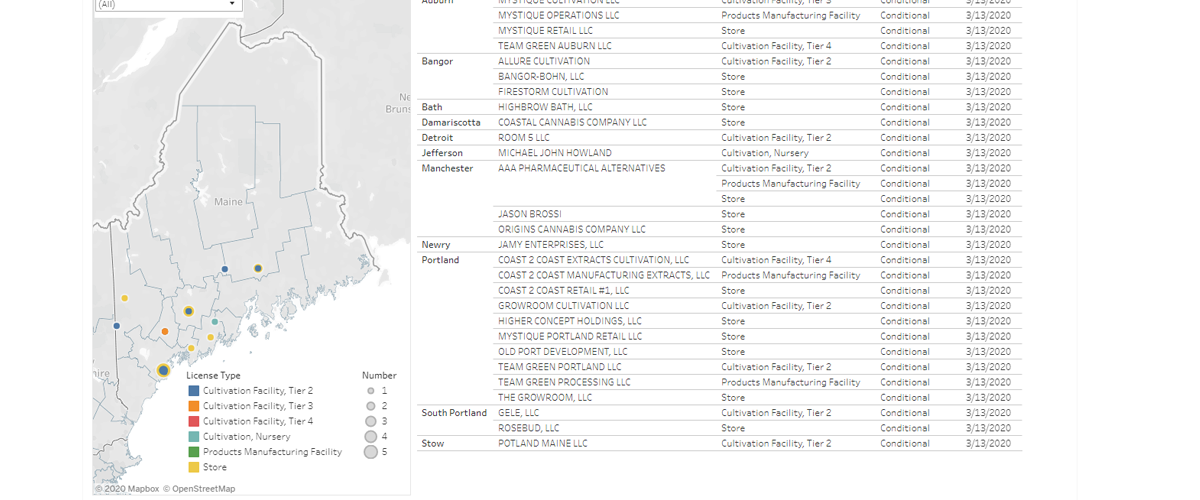This screenshot has height=500, width=1200.
Task: Select the yellow coastal marker northeast of Portland
Action: [192, 348]
